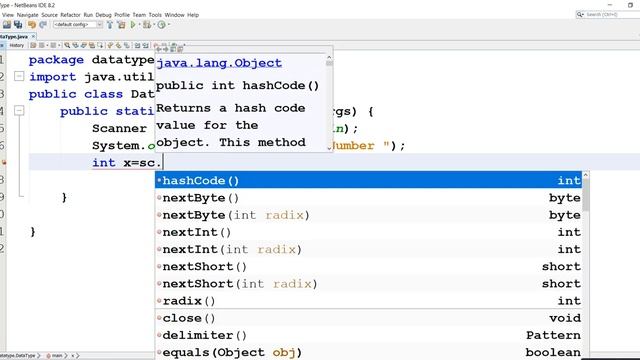
Task: Click the error glyph beside int x line
Action: pyautogui.click(x=4, y=162)
